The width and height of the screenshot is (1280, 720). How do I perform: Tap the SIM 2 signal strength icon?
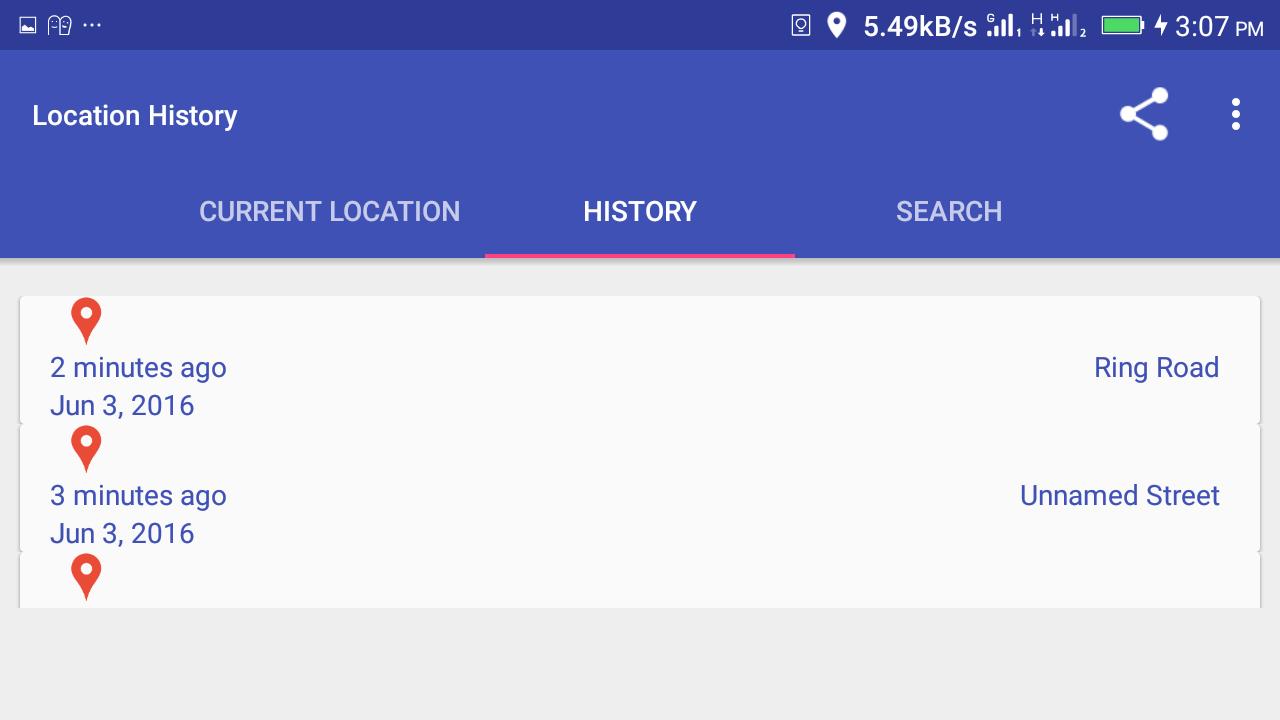coord(1066,25)
